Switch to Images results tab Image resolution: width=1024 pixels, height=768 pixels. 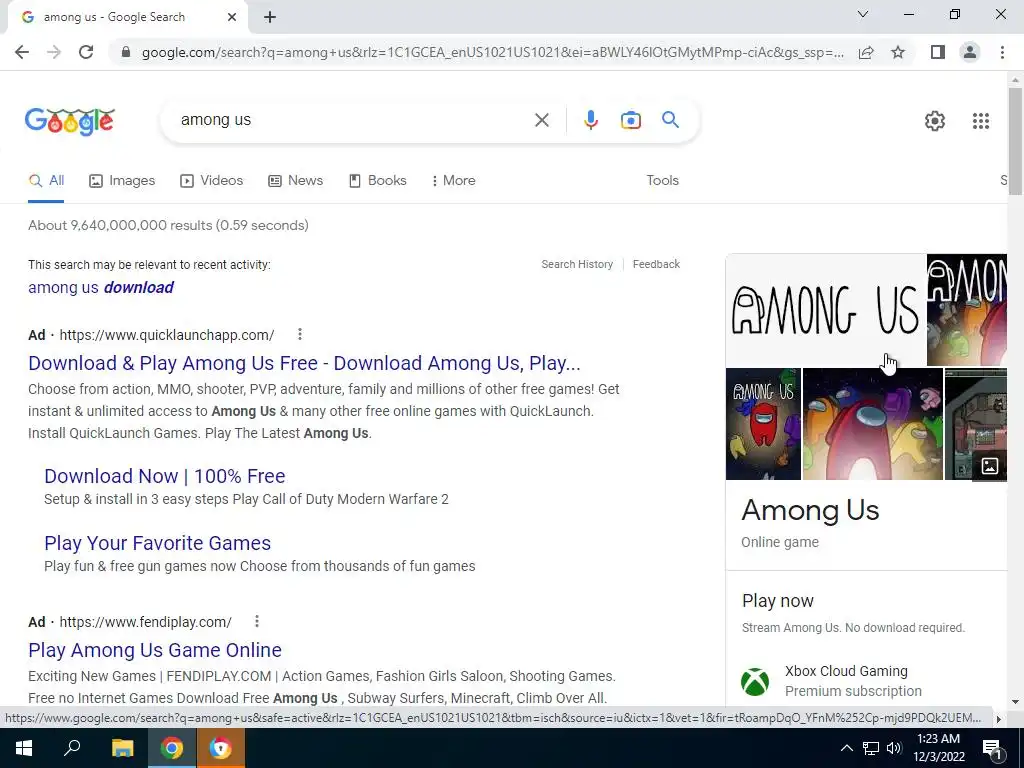(x=122, y=181)
